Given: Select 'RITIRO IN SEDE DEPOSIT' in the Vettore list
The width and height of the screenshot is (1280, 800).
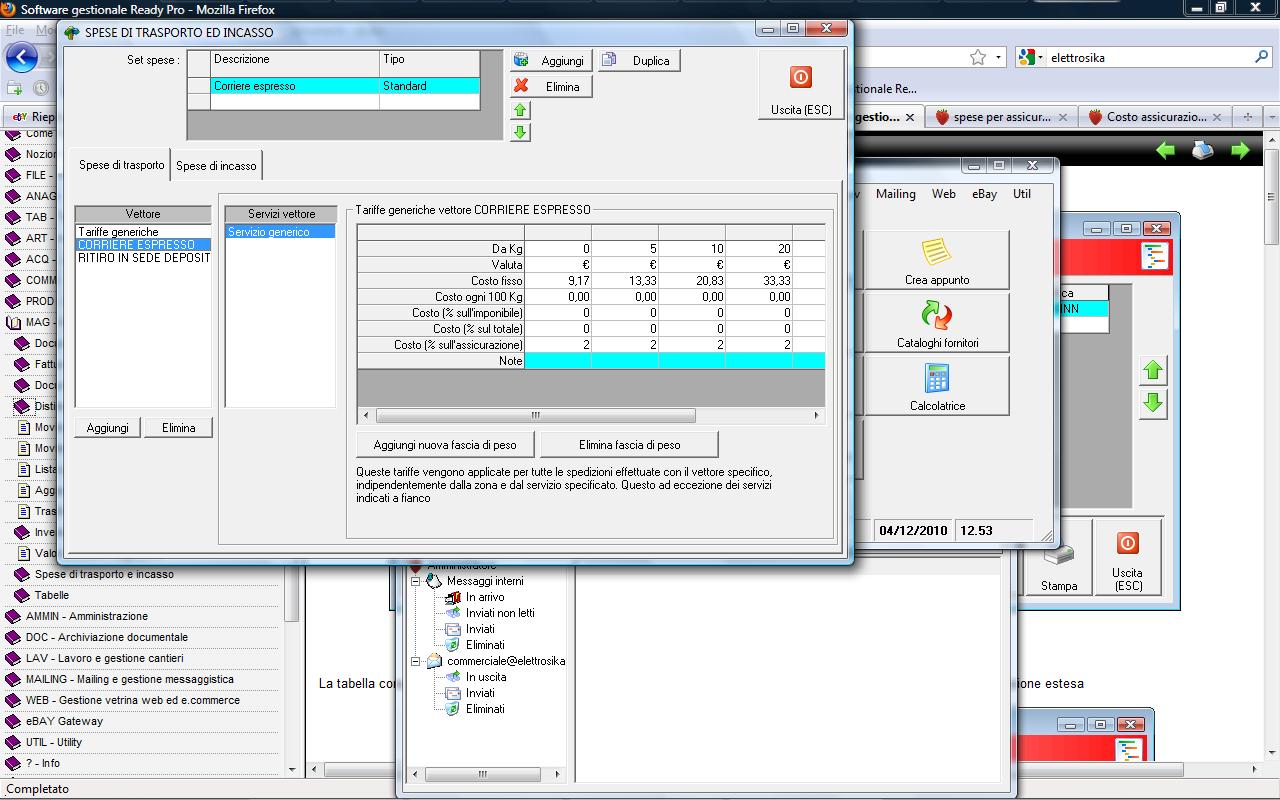Looking at the screenshot, I should [x=143, y=257].
